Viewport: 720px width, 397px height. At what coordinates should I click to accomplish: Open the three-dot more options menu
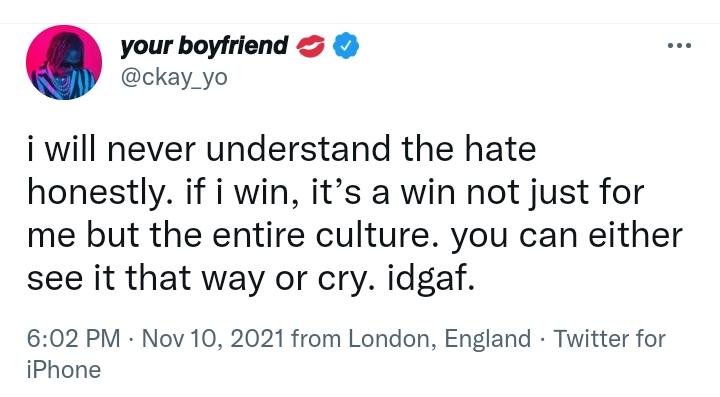pyautogui.click(x=680, y=45)
